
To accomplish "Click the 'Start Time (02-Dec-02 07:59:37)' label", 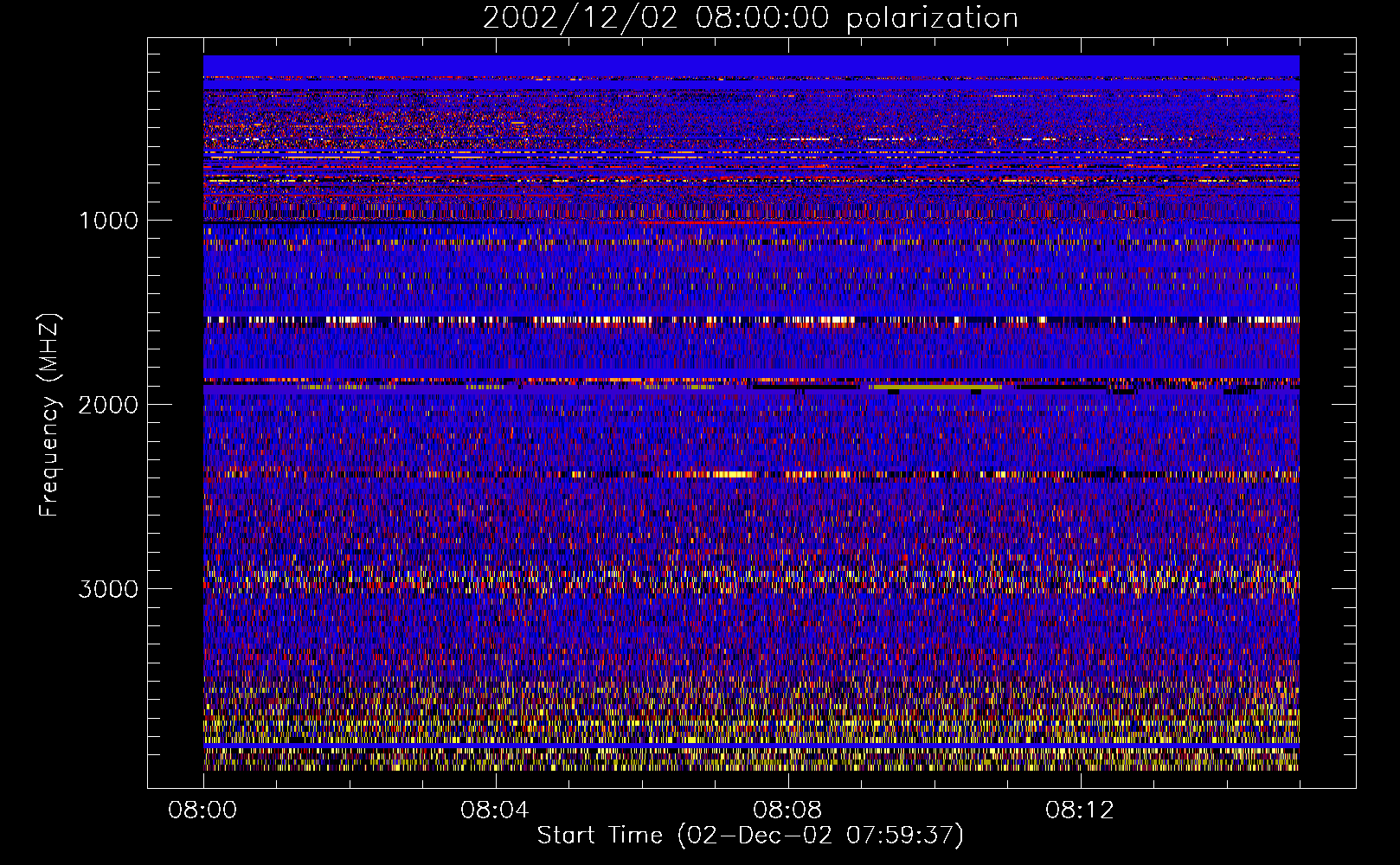I will coord(750,836).
